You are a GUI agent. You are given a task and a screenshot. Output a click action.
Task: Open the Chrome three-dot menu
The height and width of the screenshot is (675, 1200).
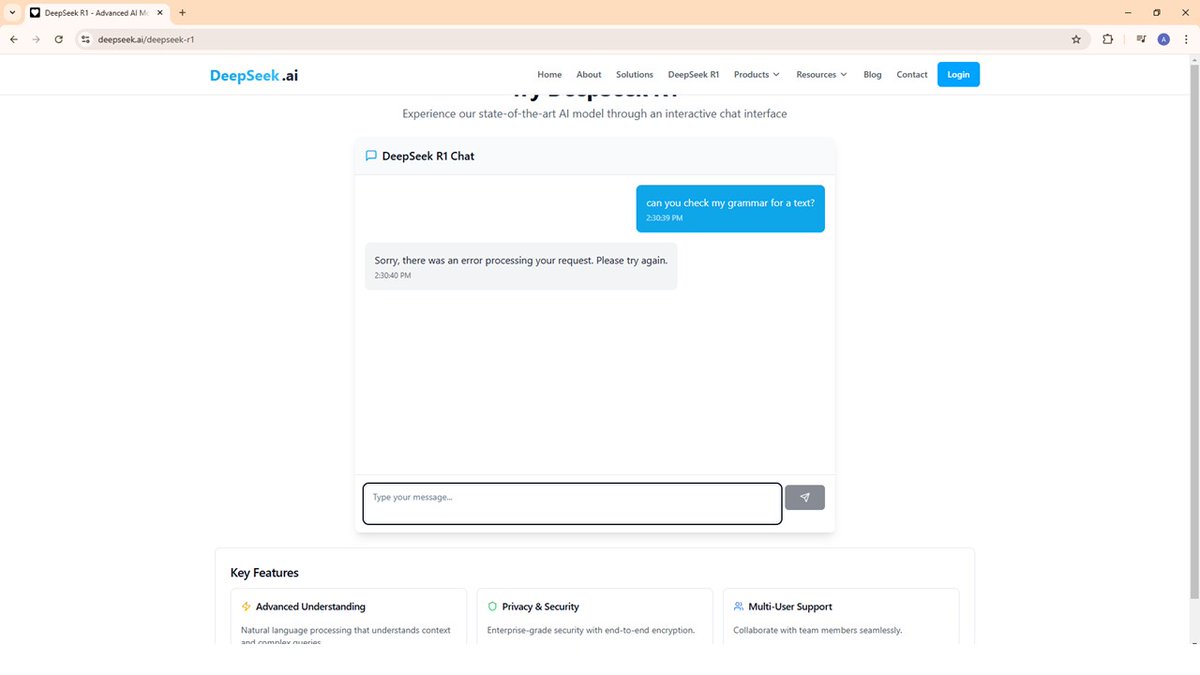(1185, 39)
